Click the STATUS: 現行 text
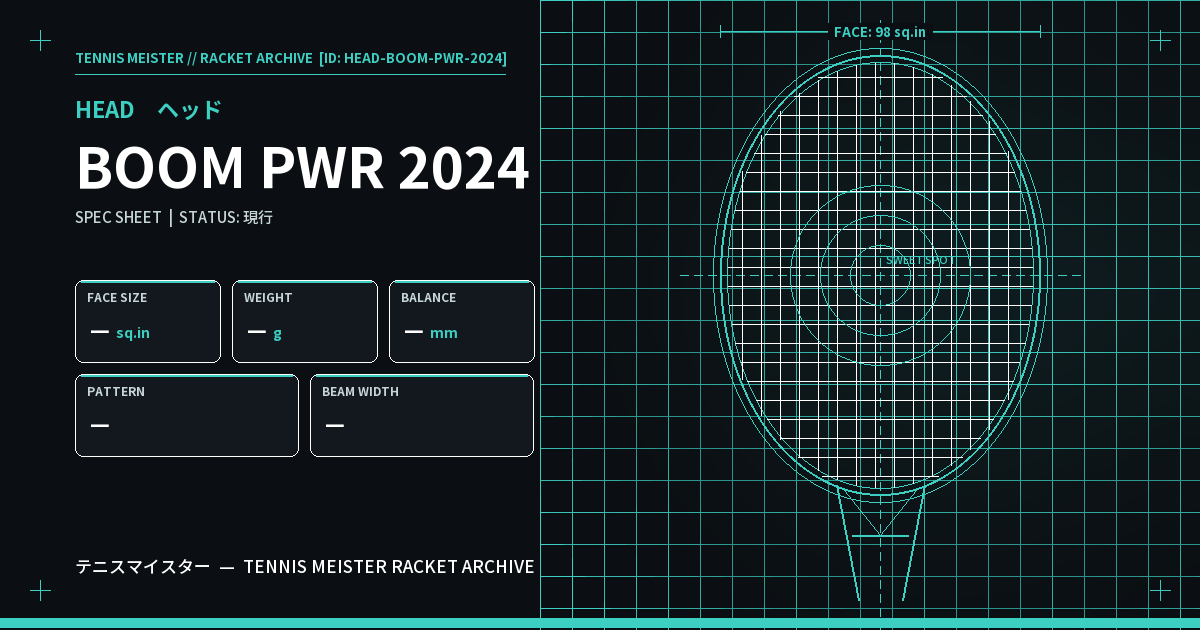1200x630 pixels. click(226, 217)
